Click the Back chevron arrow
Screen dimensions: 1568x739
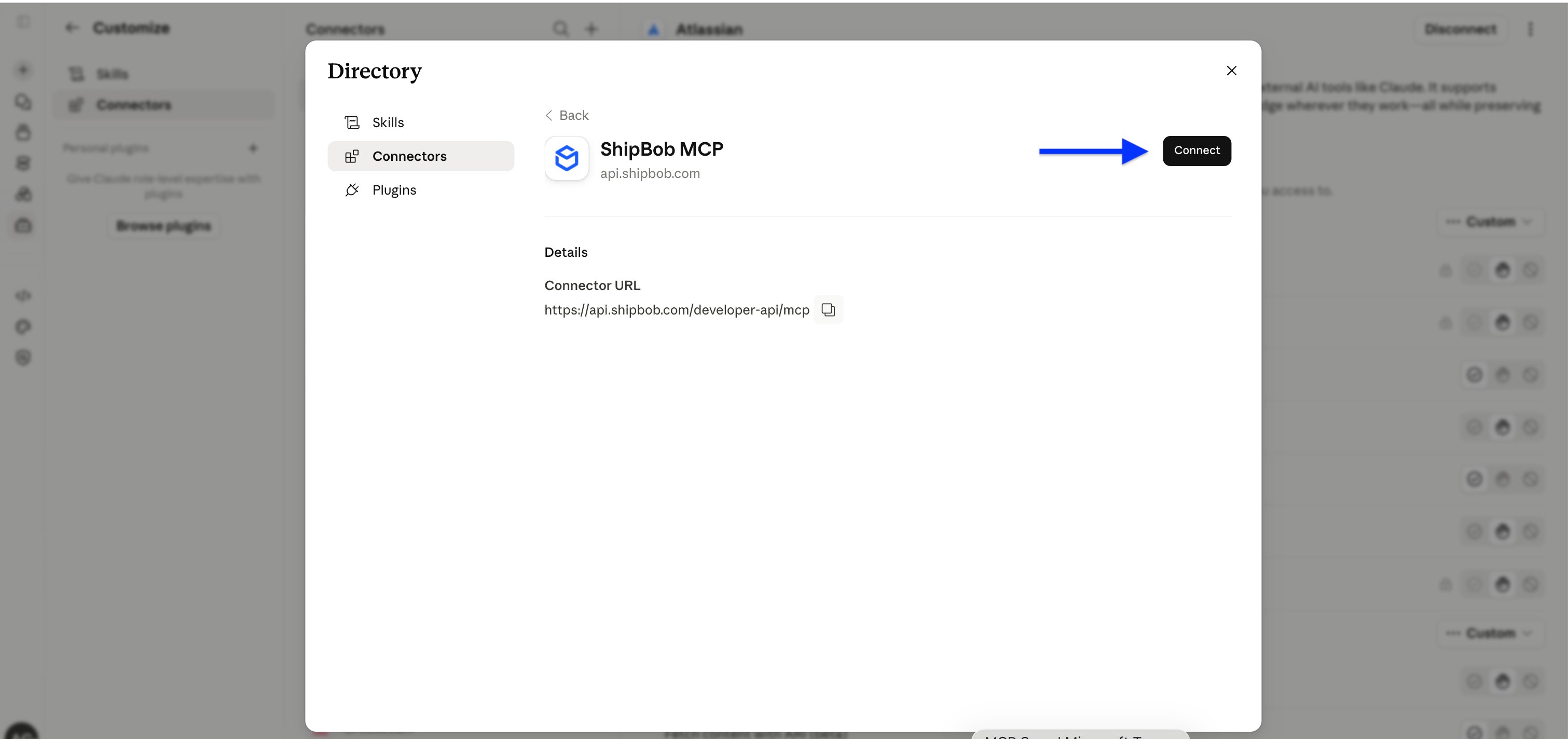point(548,115)
